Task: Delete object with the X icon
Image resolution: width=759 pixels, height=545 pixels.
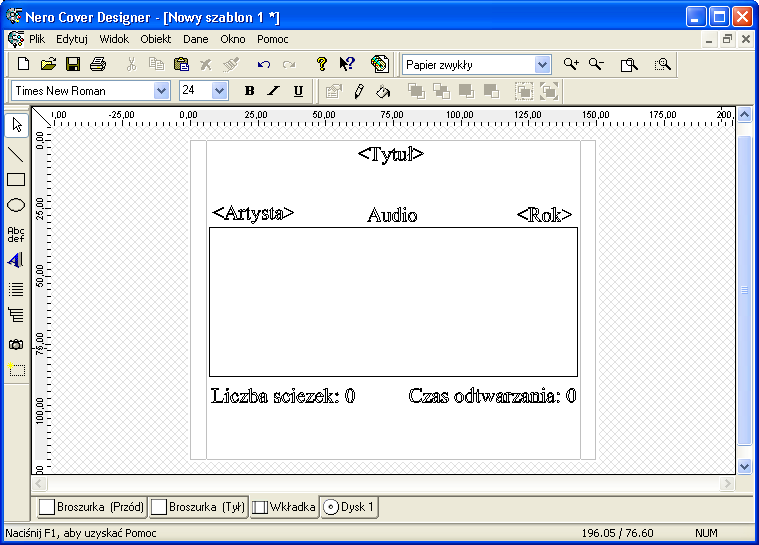Action: pos(206,64)
